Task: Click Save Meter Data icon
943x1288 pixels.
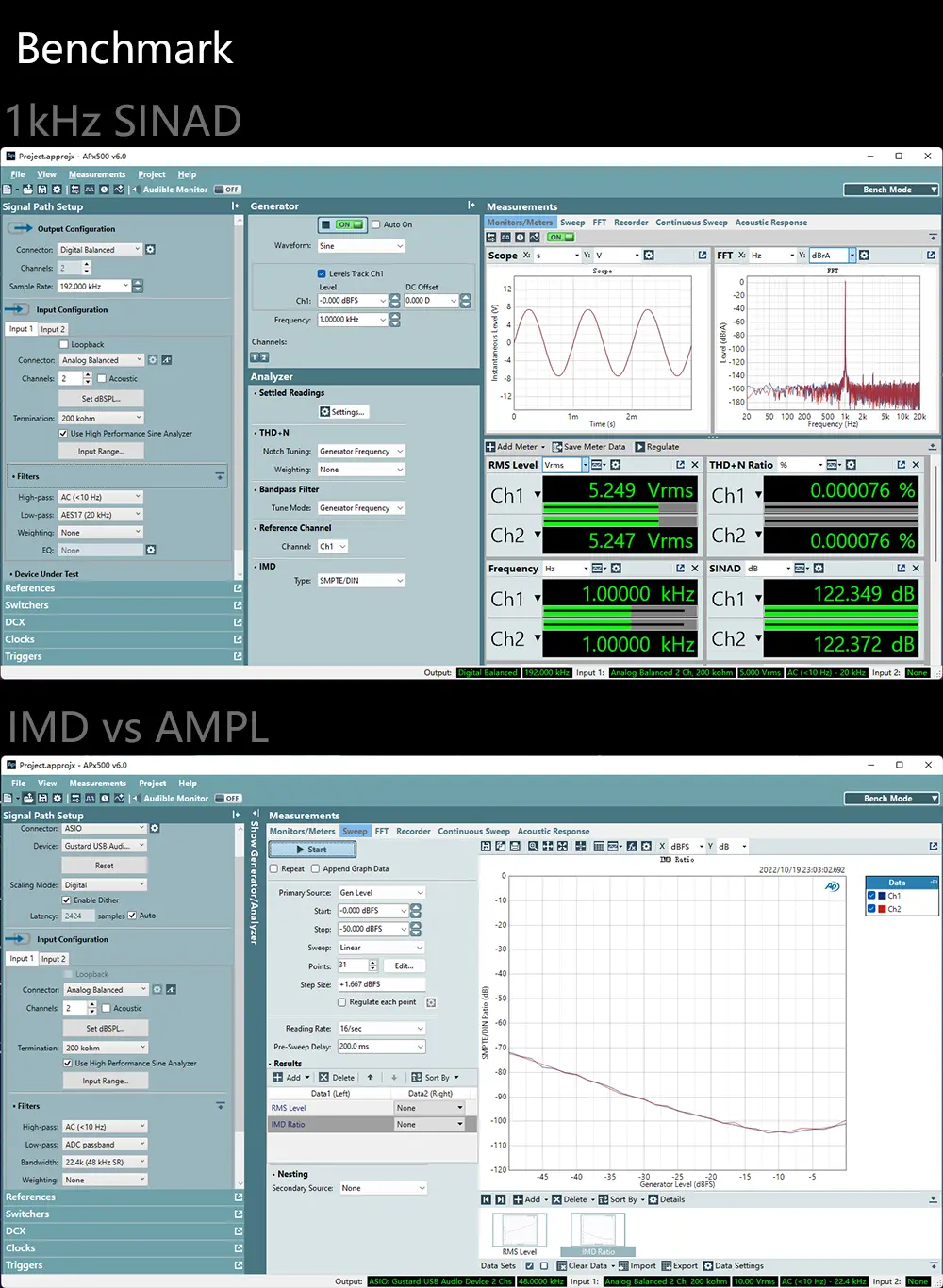Action: pos(557,447)
